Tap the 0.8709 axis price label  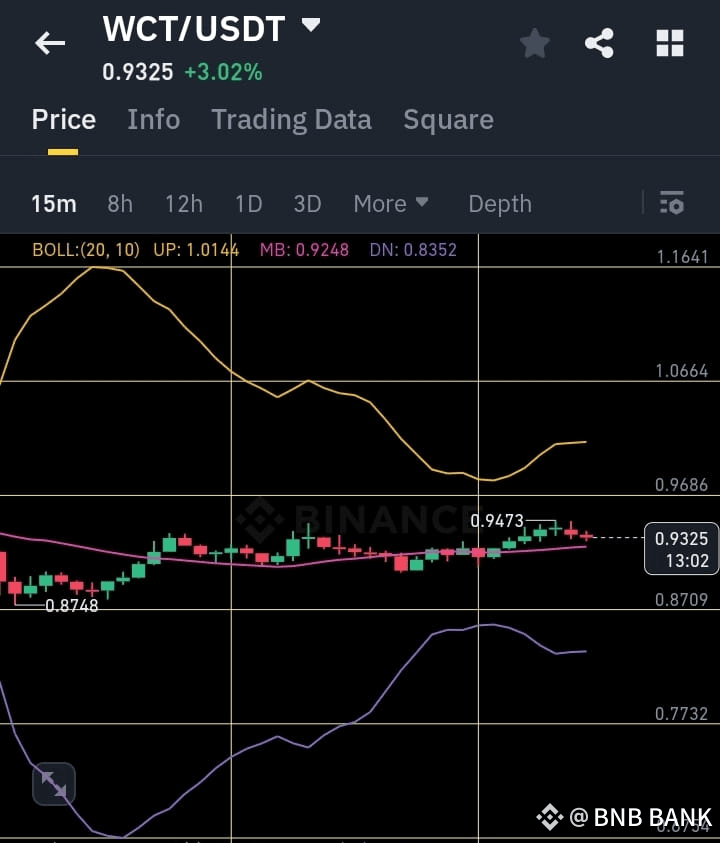[x=681, y=599]
